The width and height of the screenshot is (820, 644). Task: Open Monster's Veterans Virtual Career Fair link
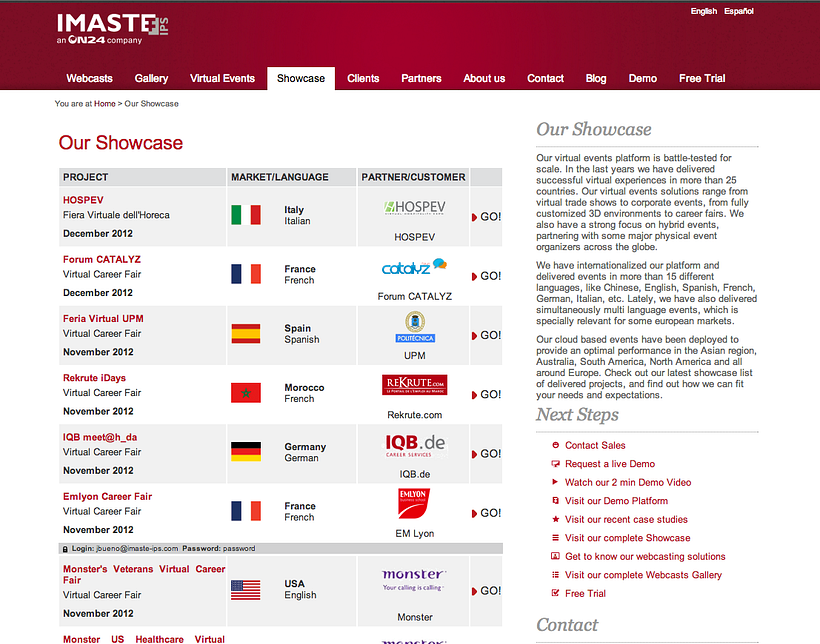[144, 574]
